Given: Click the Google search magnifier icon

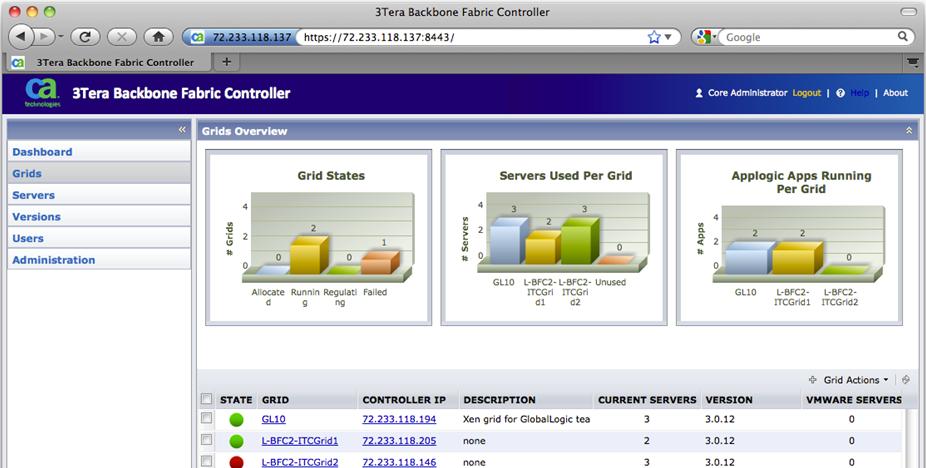Looking at the screenshot, I should (x=903, y=37).
